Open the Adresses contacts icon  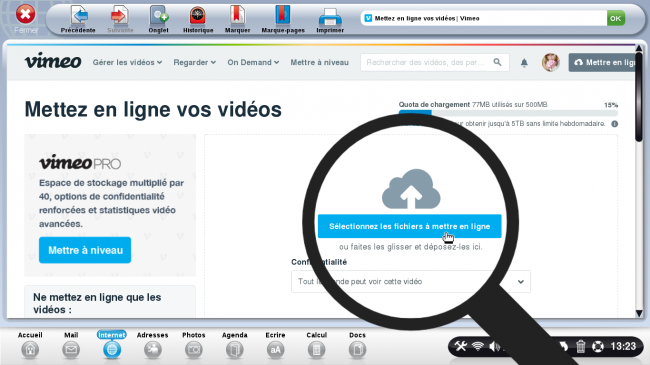153,350
